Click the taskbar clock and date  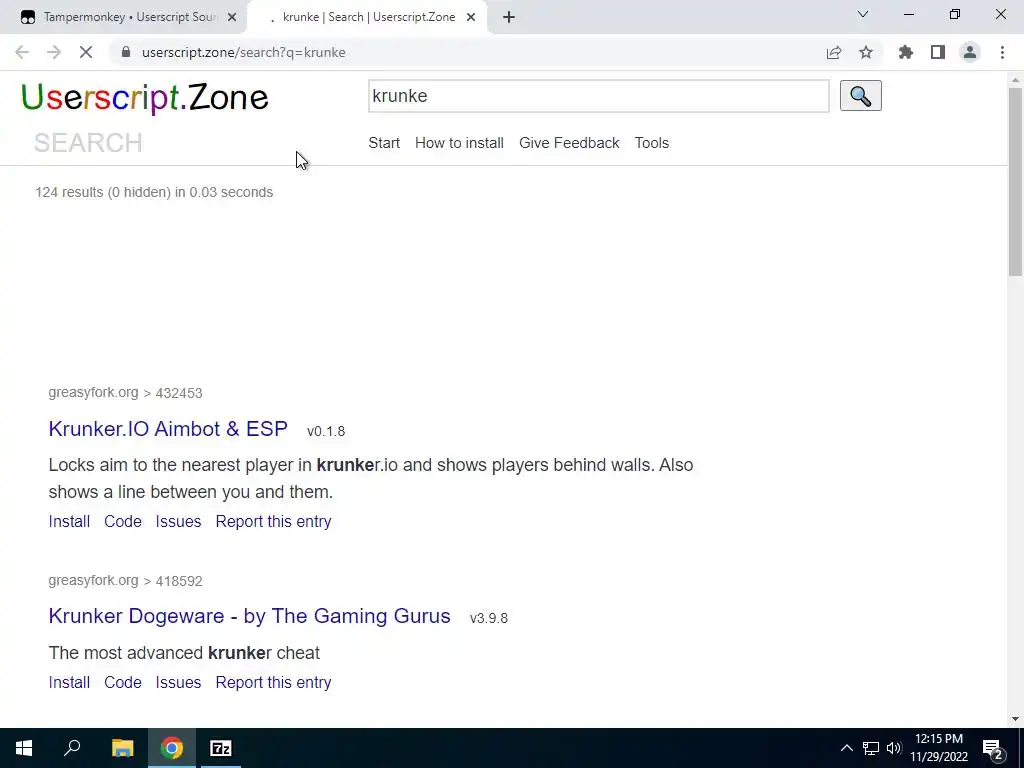(x=939, y=748)
